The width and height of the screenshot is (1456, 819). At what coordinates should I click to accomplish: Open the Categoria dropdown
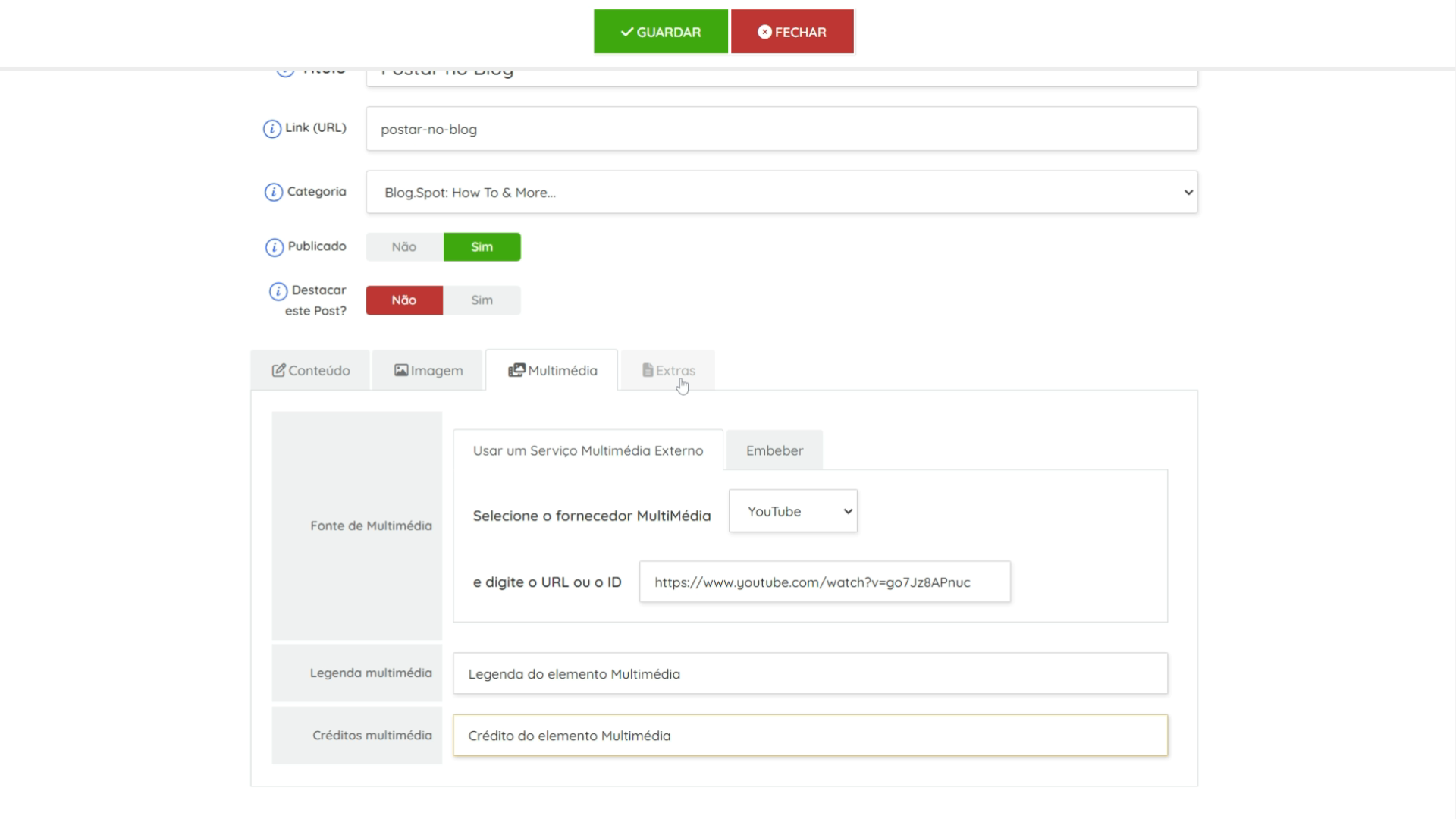(781, 193)
